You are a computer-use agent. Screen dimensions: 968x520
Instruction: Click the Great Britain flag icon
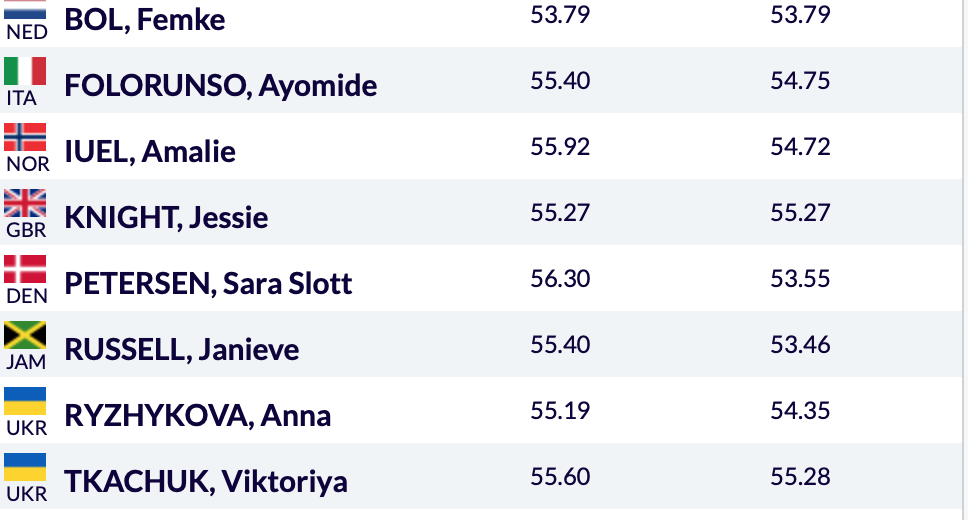25,203
